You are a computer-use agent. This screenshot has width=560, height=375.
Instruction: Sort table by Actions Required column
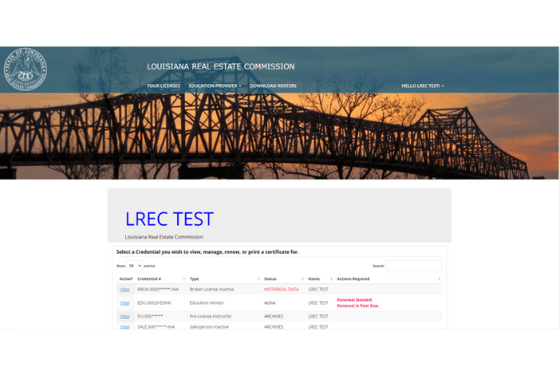pyautogui.click(x=388, y=279)
